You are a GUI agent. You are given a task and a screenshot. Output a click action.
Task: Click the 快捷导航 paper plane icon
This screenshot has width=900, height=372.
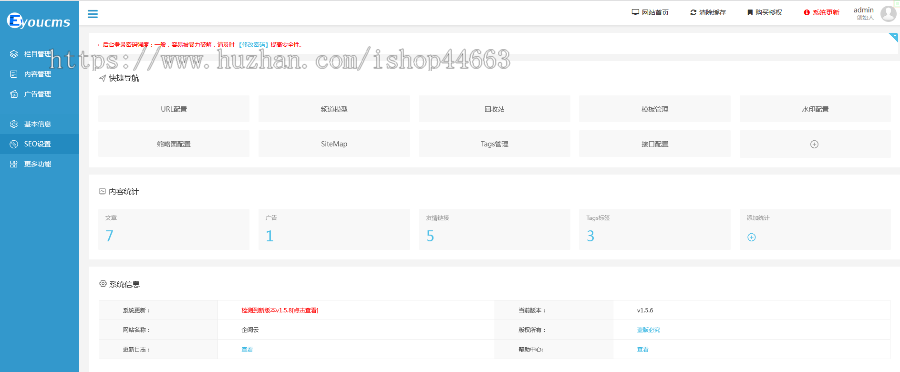[102, 78]
